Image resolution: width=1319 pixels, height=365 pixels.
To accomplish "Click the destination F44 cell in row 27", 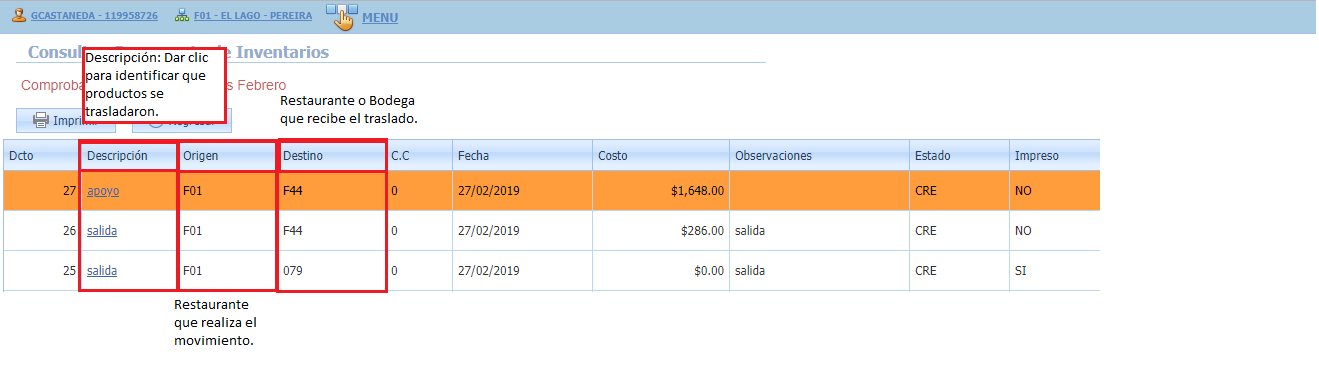I will pyautogui.click(x=331, y=190).
